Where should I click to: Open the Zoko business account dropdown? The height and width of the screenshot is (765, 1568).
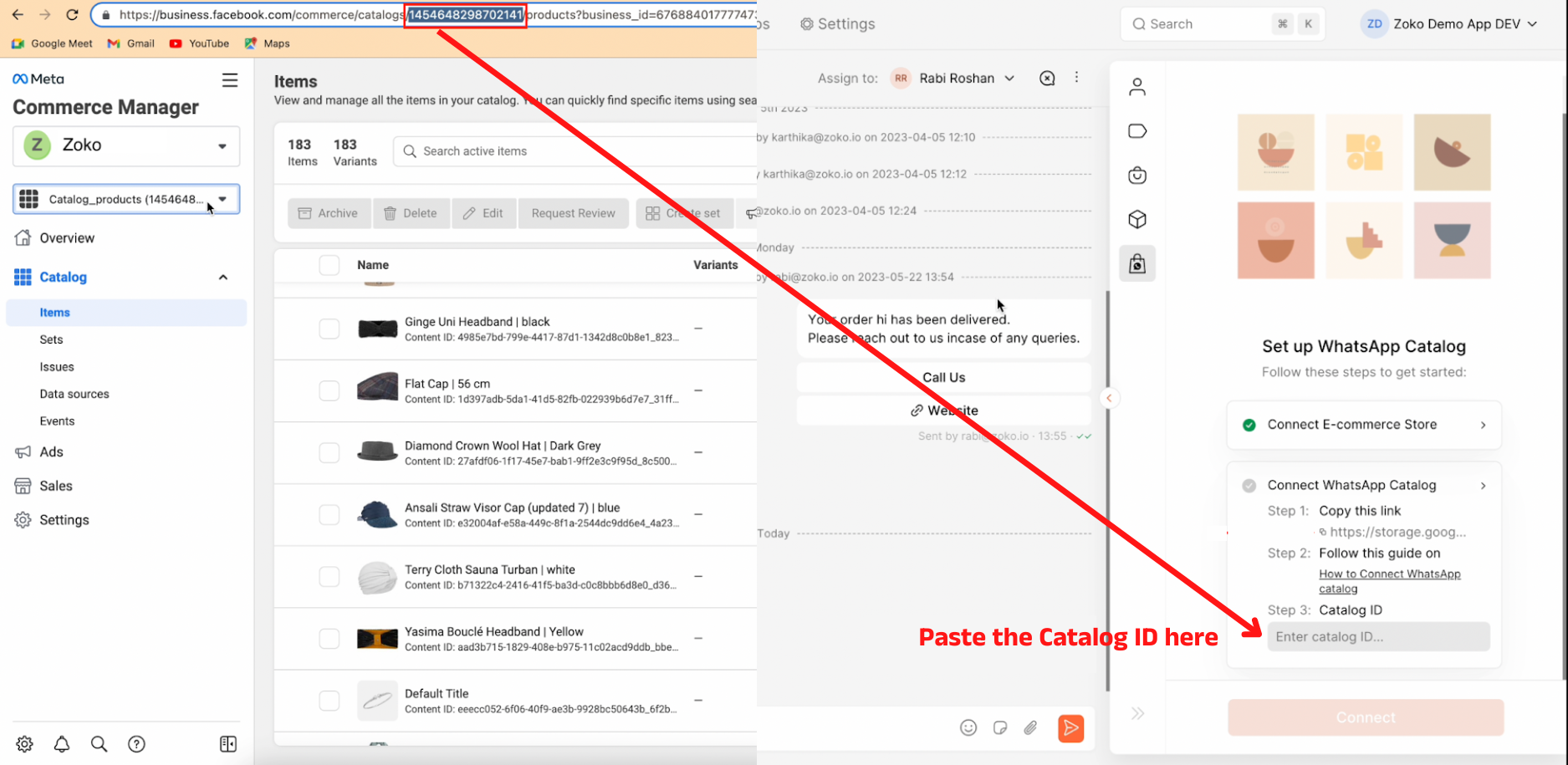(126, 145)
